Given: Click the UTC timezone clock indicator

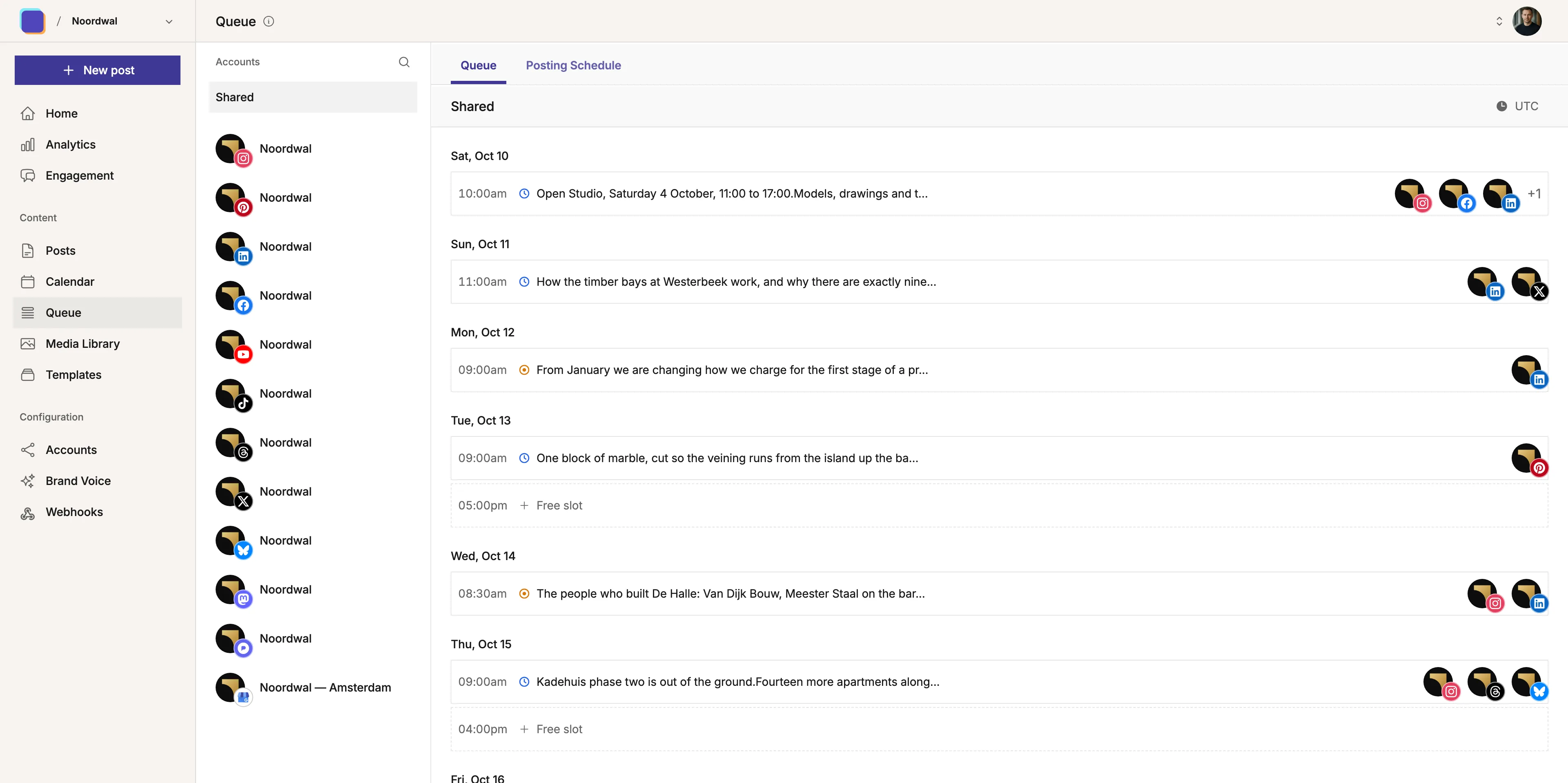Looking at the screenshot, I should 1517,106.
